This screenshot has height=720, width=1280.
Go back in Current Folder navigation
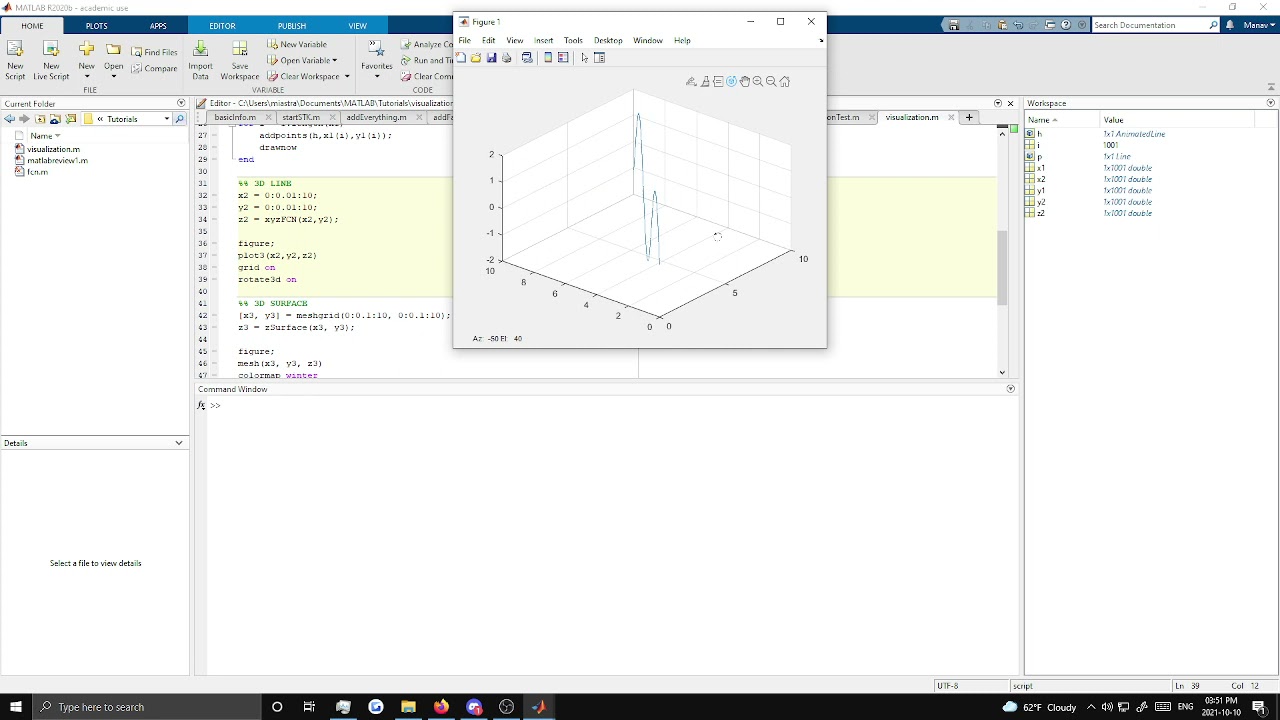click(x=9, y=119)
